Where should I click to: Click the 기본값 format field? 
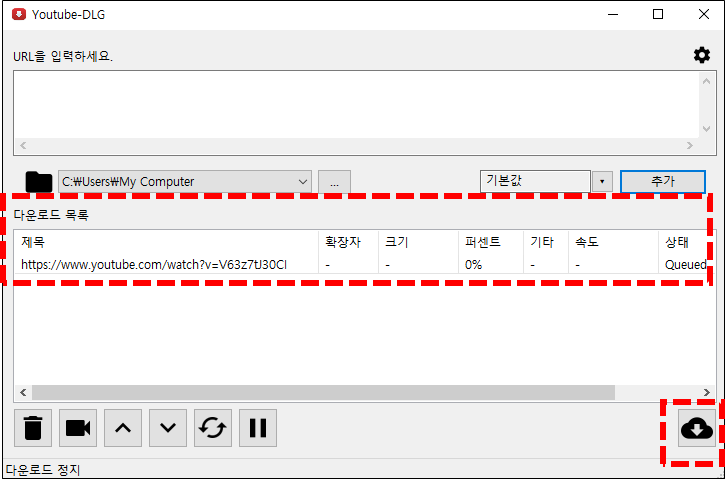535,181
